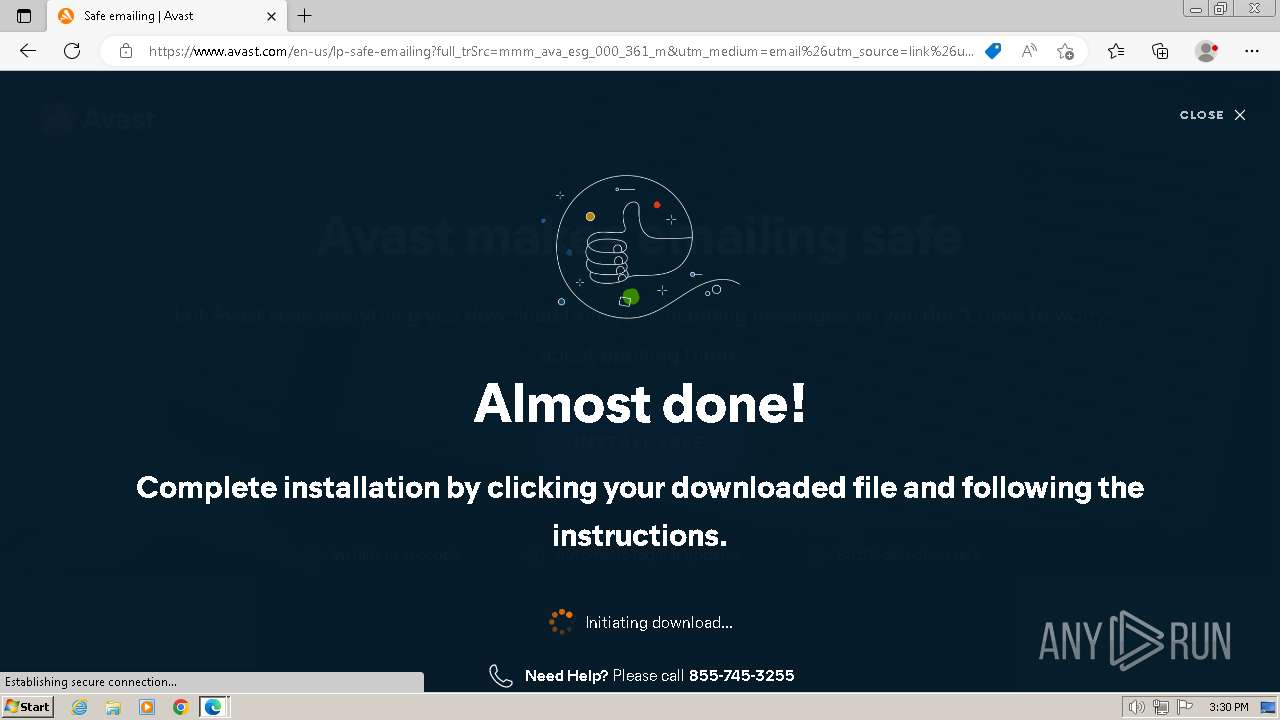Launch Chrome from taskbar

click(180, 707)
